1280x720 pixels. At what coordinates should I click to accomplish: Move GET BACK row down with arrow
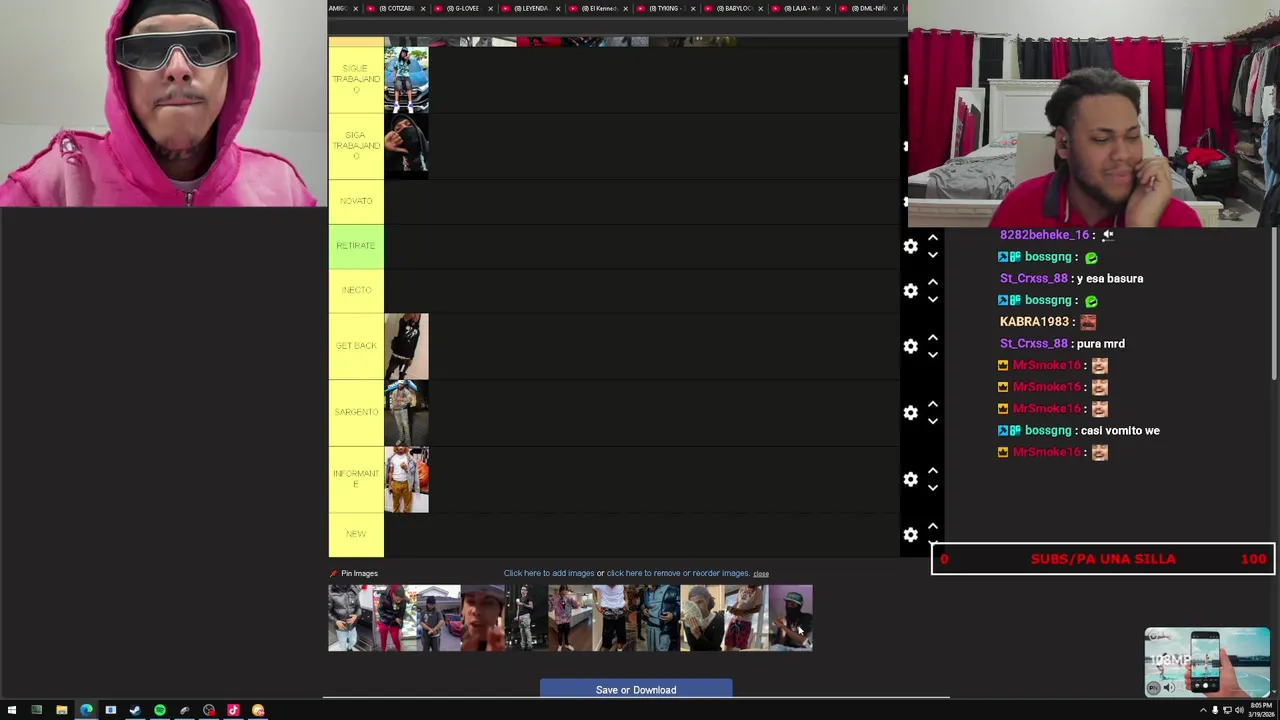click(x=932, y=354)
